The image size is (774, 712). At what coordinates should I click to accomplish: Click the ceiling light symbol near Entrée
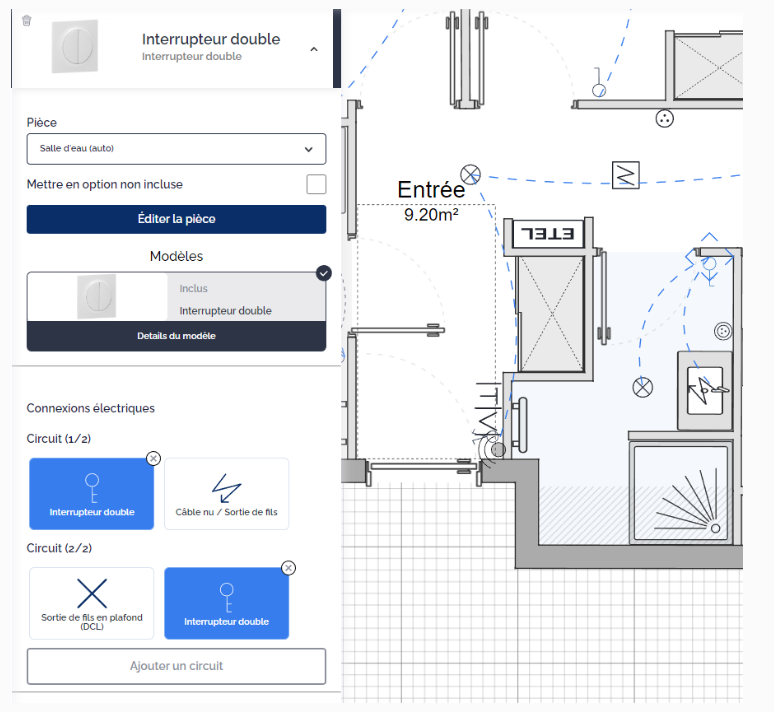click(x=470, y=173)
